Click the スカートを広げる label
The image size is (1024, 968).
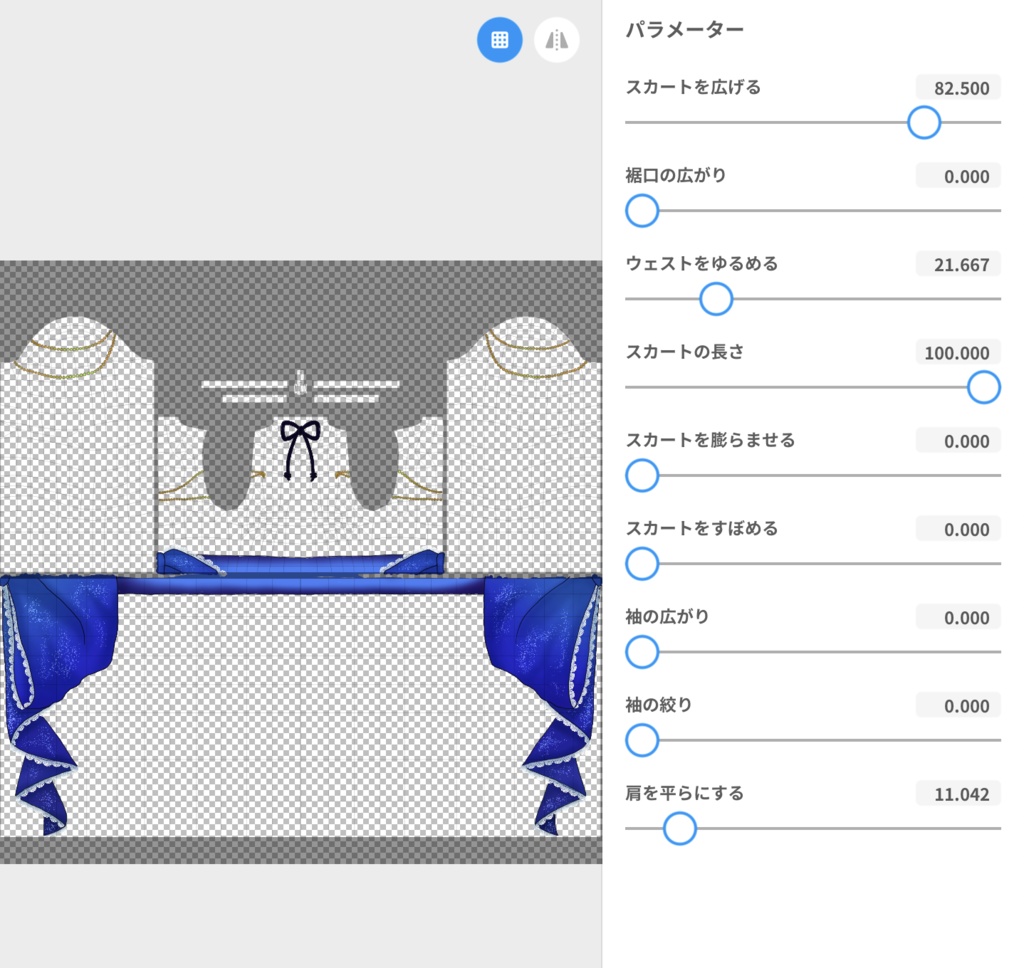tap(694, 87)
